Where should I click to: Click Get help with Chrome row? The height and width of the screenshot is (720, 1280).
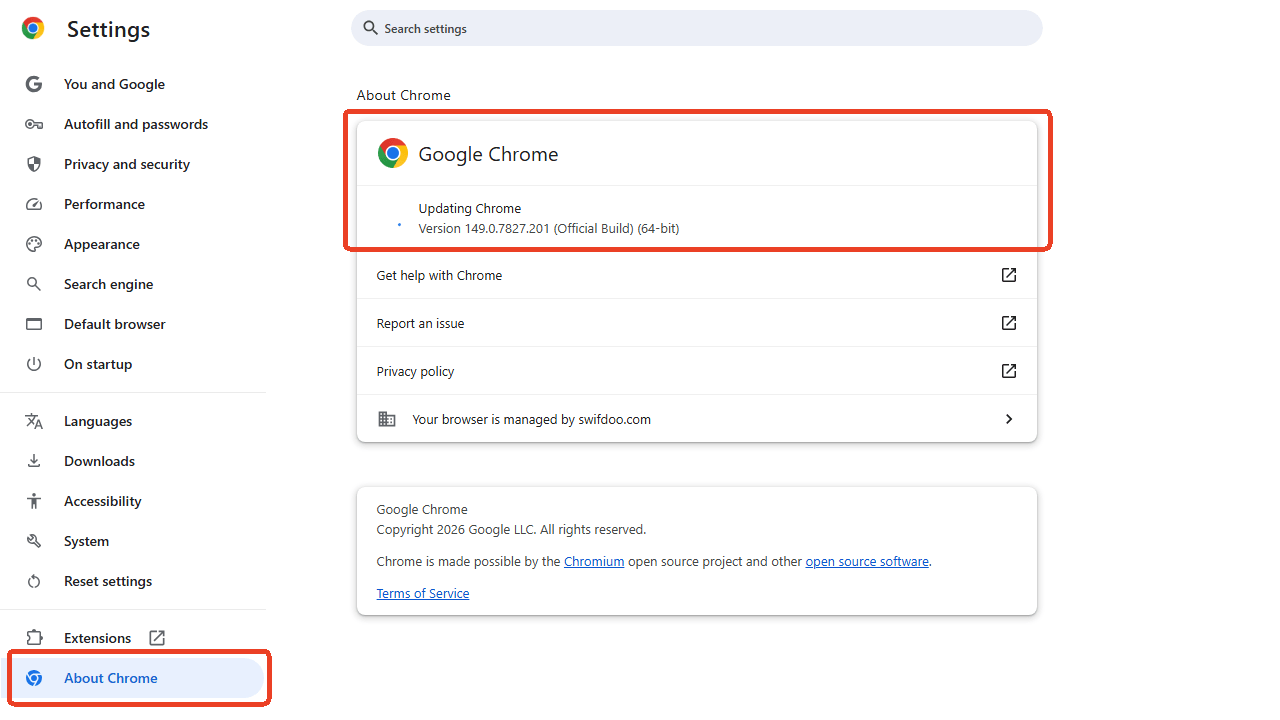[x=697, y=275]
